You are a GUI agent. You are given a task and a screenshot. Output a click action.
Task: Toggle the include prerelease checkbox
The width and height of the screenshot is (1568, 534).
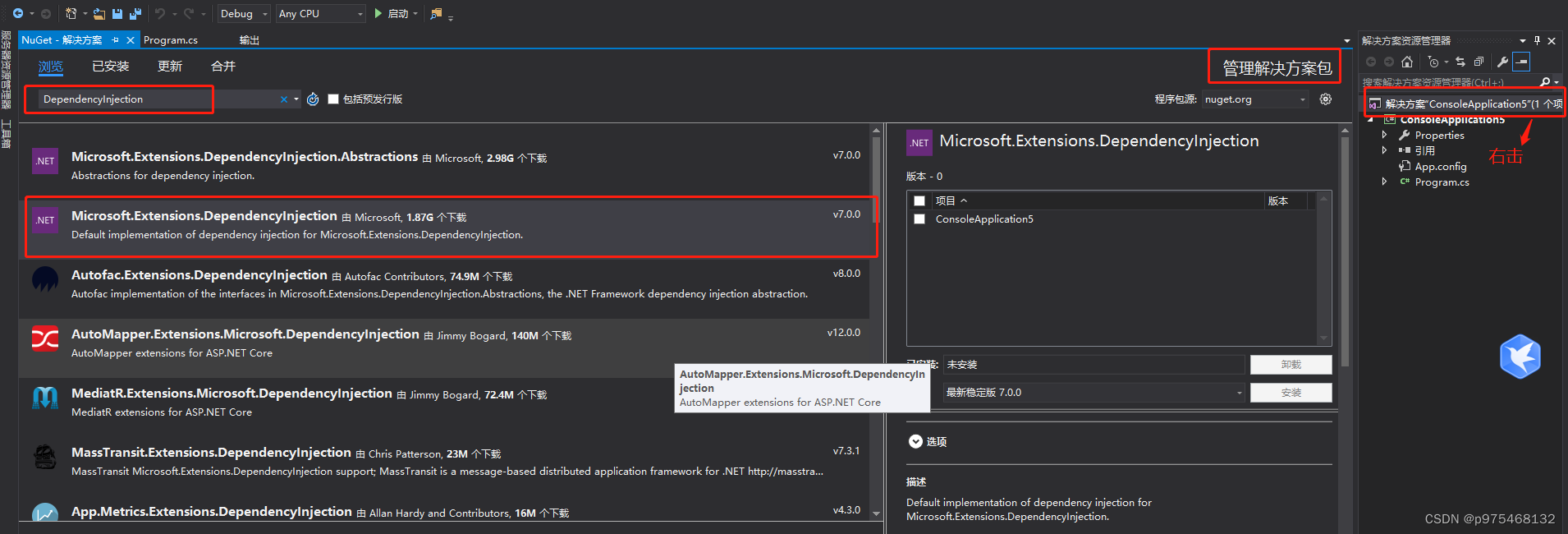coord(333,99)
